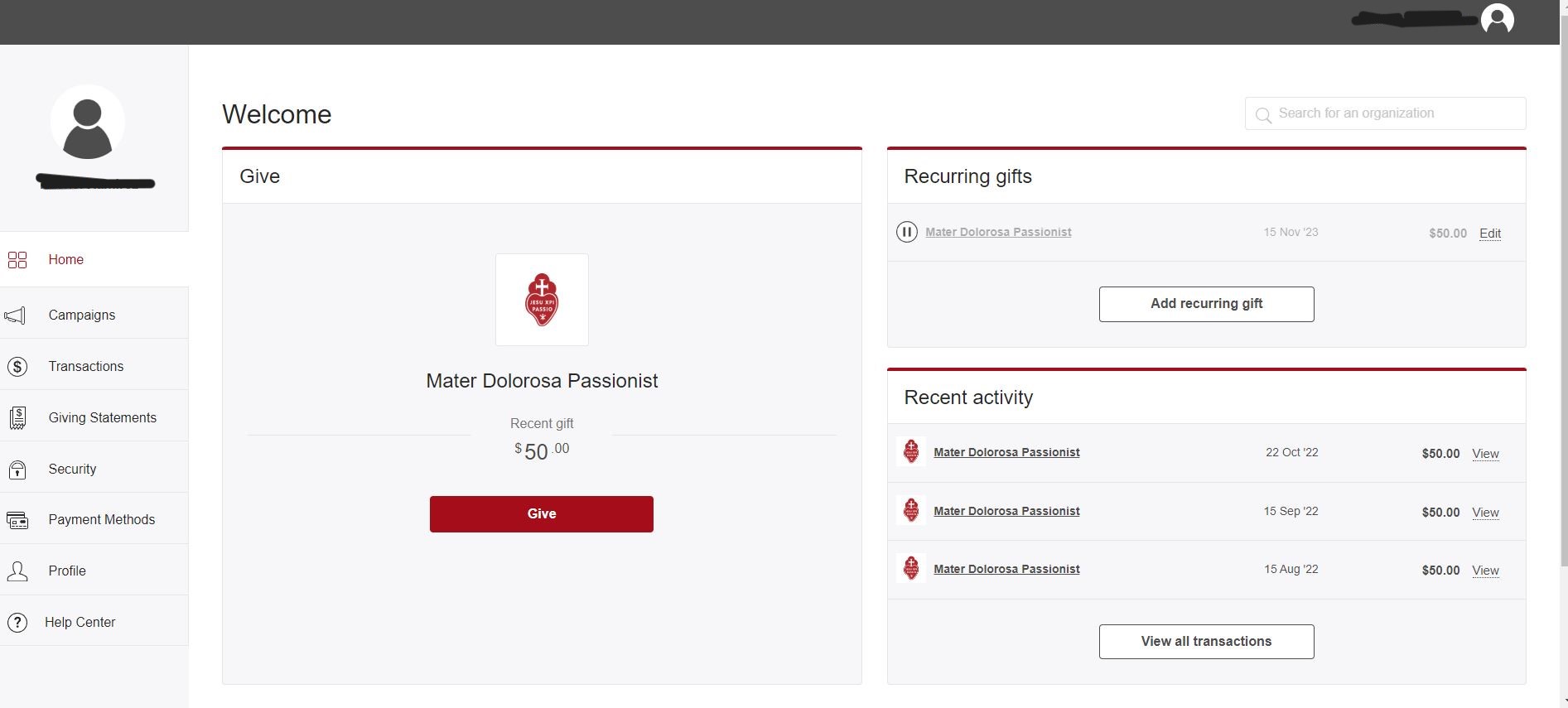Click the Campaigns megaphone icon

tap(16, 315)
